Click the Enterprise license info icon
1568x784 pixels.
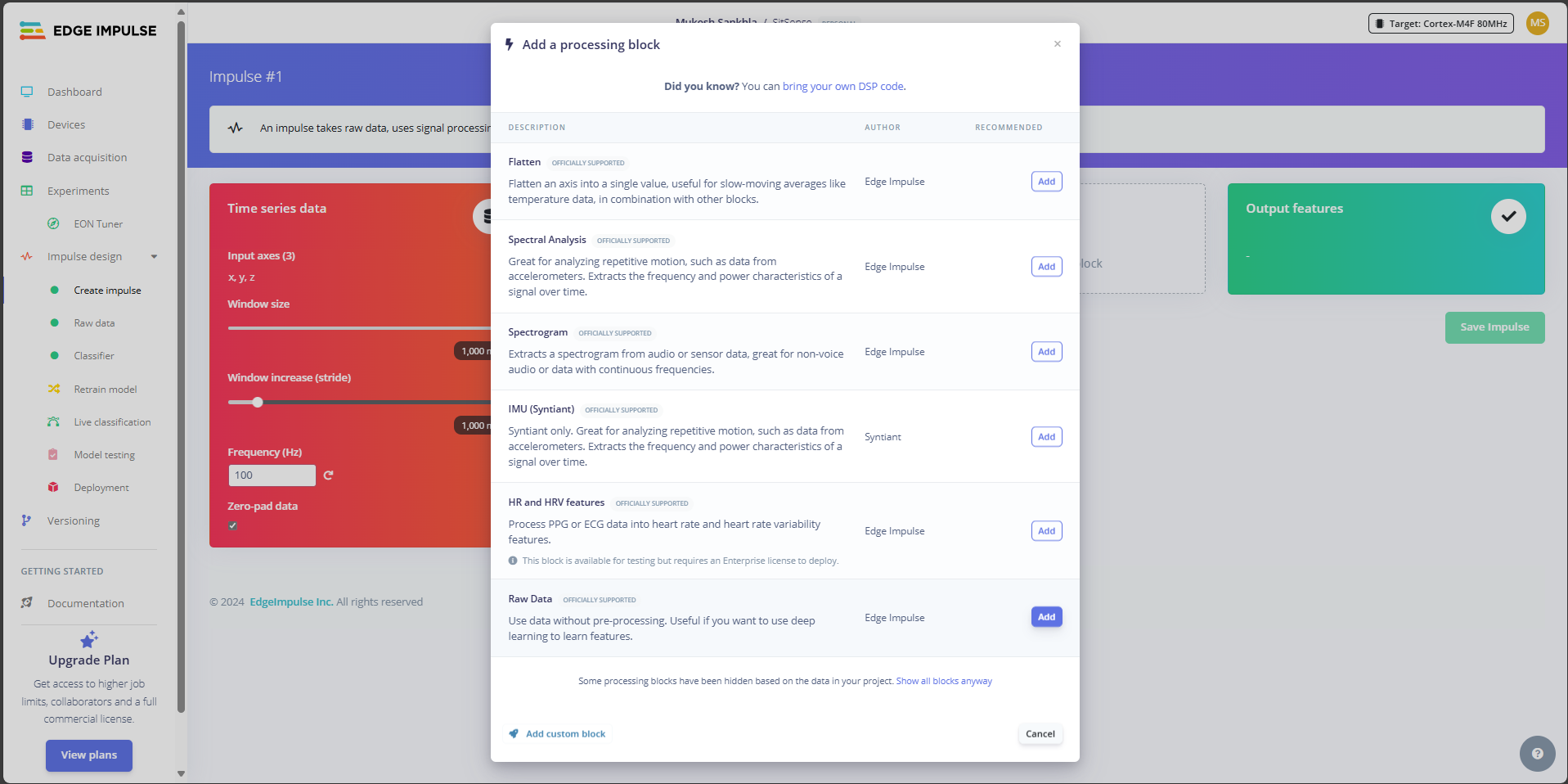coord(513,561)
